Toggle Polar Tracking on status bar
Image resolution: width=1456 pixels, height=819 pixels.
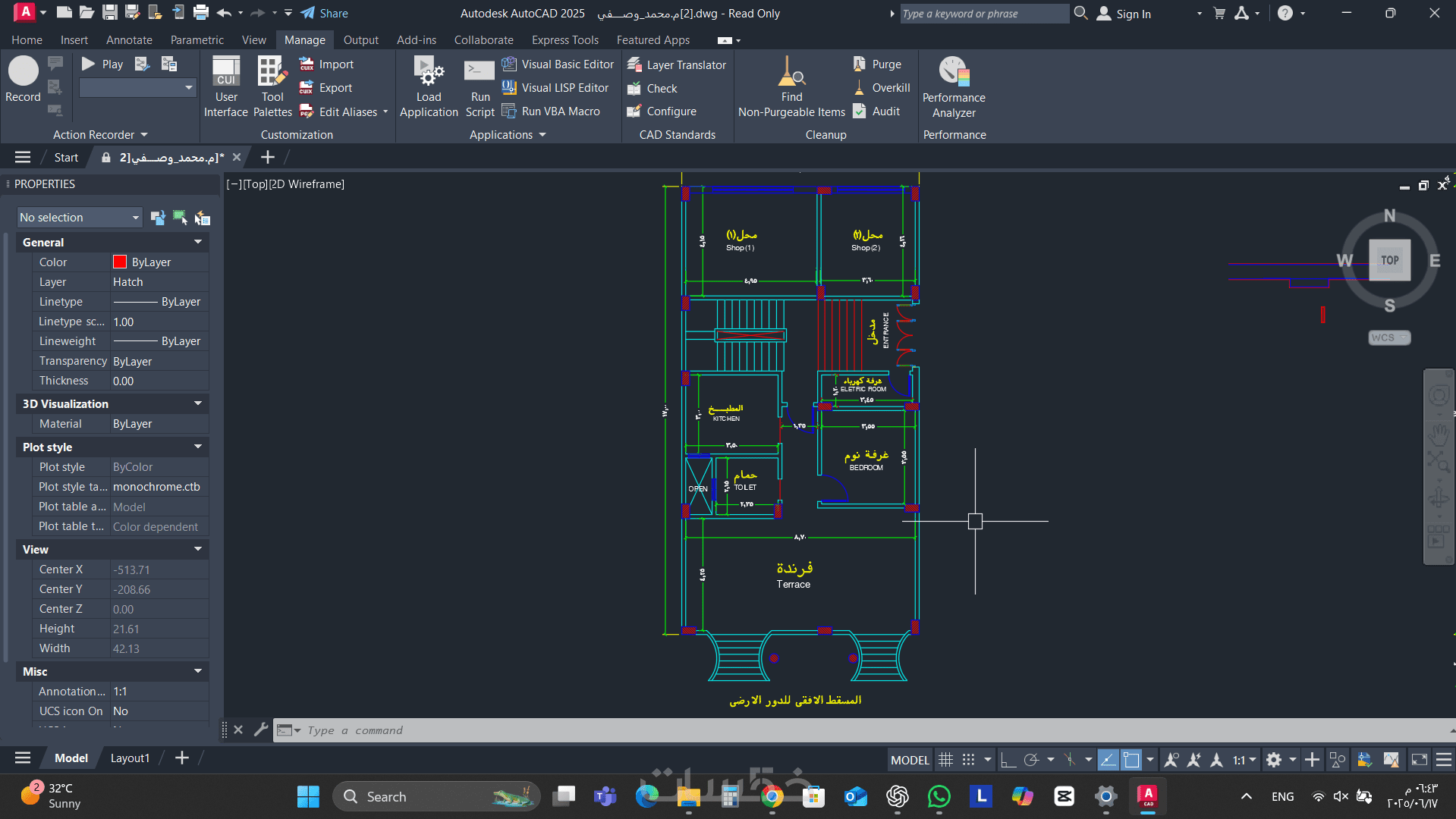tap(1031, 759)
